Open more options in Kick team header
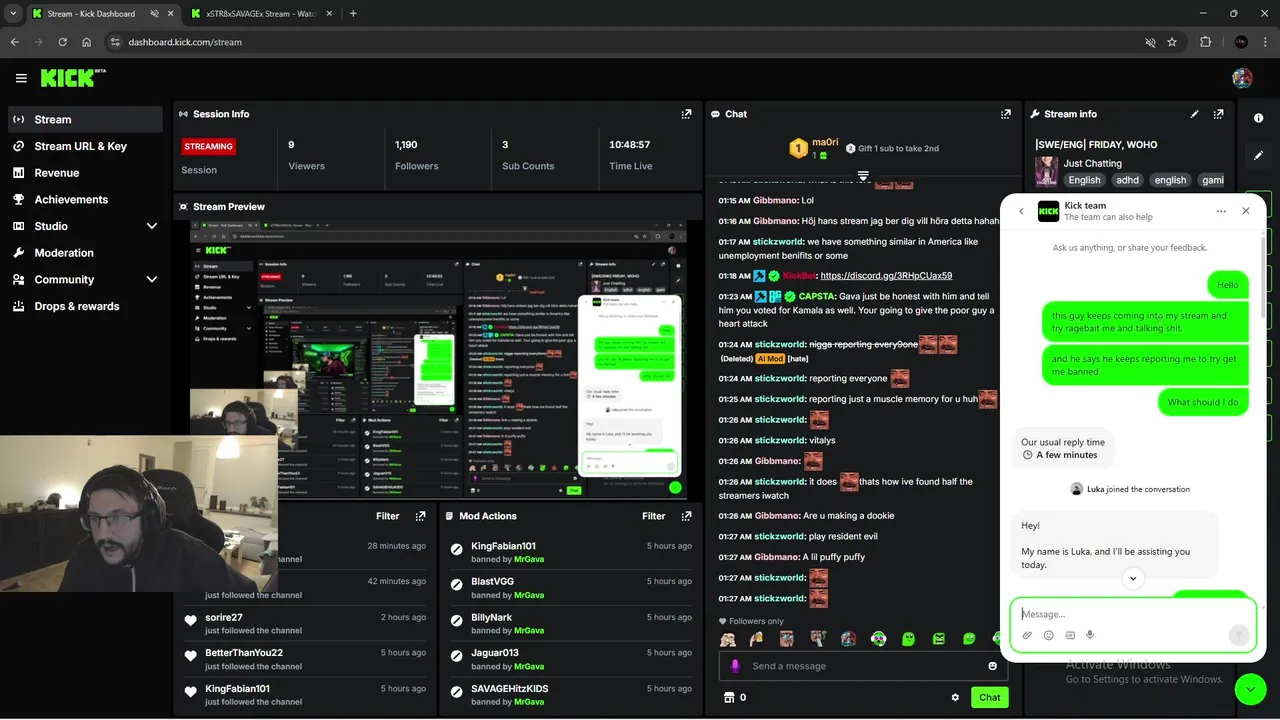Image resolution: width=1280 pixels, height=720 pixels. (1221, 211)
